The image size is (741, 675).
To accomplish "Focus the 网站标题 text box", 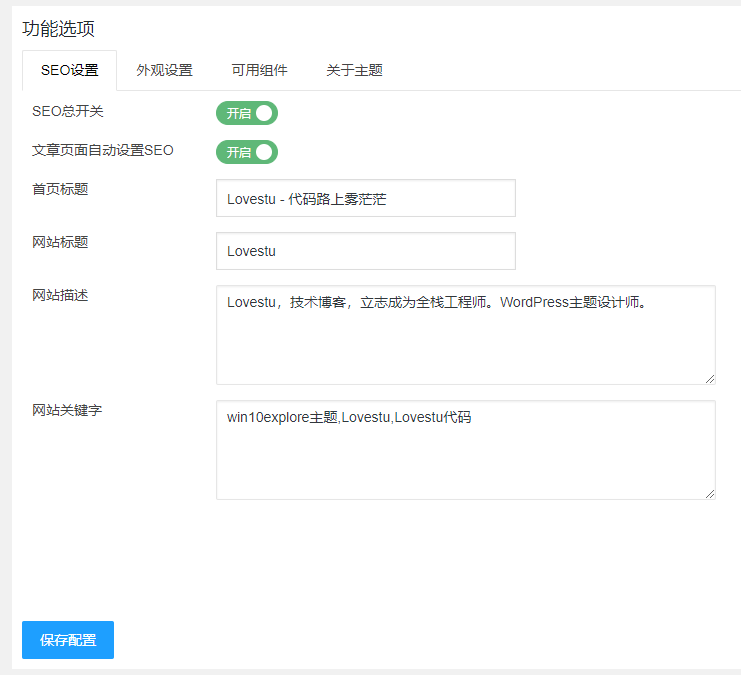I will click(365, 251).
